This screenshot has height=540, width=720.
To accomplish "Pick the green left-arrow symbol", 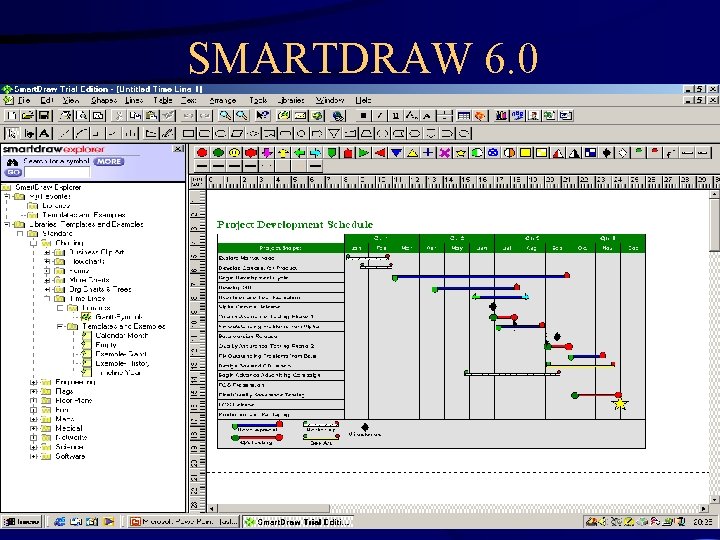I will (x=299, y=152).
